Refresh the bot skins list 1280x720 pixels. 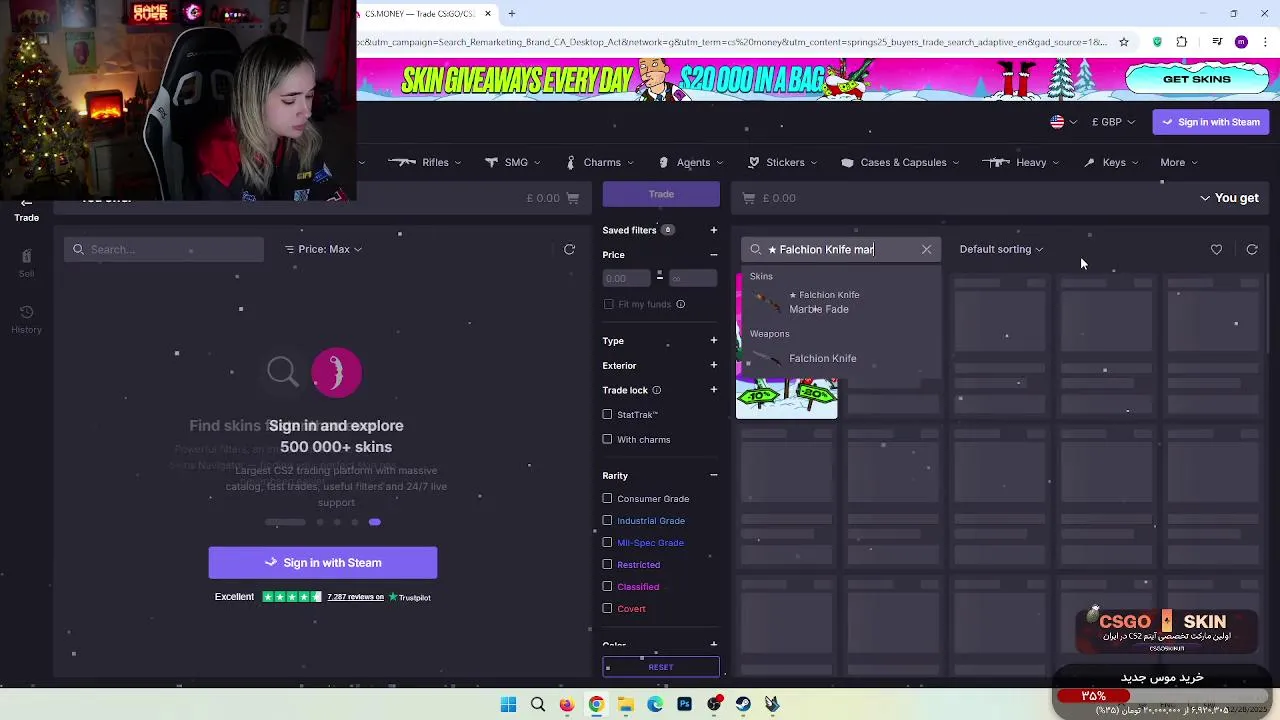click(1252, 249)
